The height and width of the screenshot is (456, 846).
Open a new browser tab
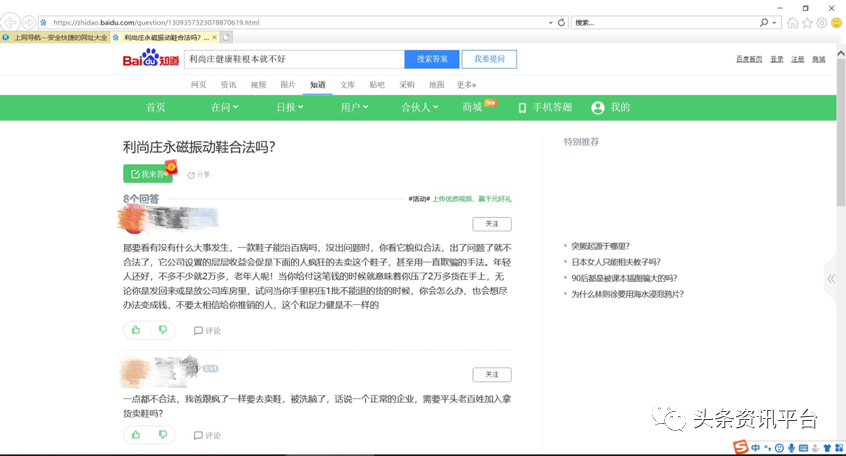(227, 37)
